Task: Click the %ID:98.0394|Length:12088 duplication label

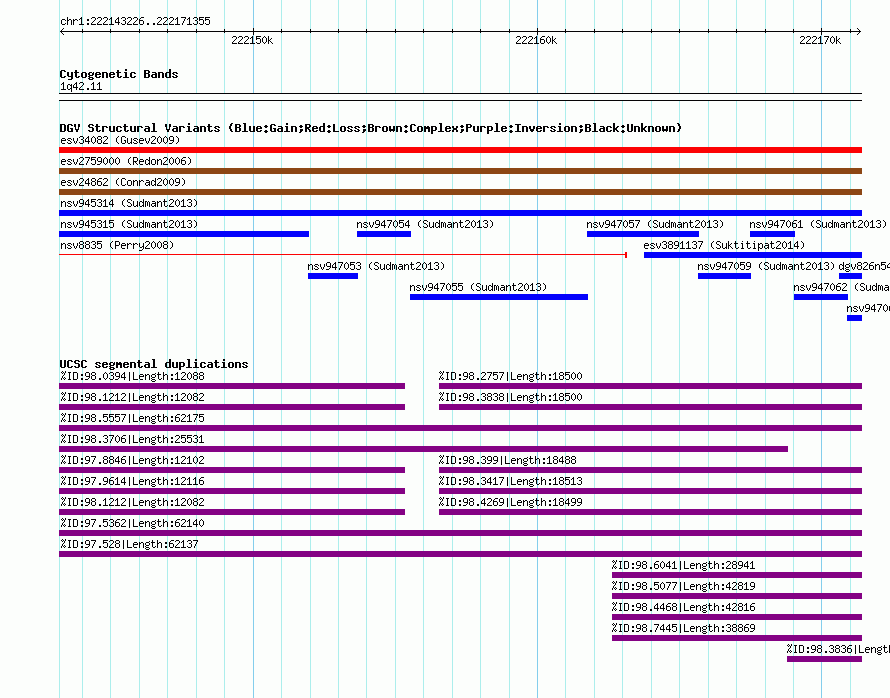Action: tap(132, 376)
